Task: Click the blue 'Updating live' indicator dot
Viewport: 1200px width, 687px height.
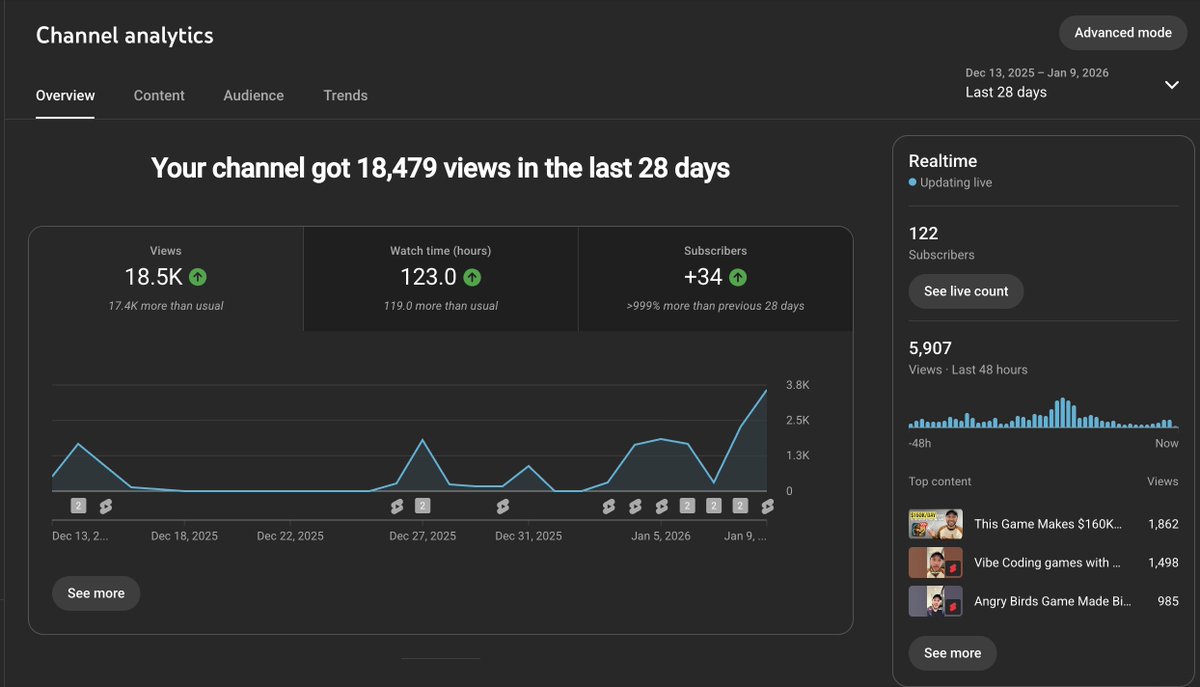Action: 913,182
